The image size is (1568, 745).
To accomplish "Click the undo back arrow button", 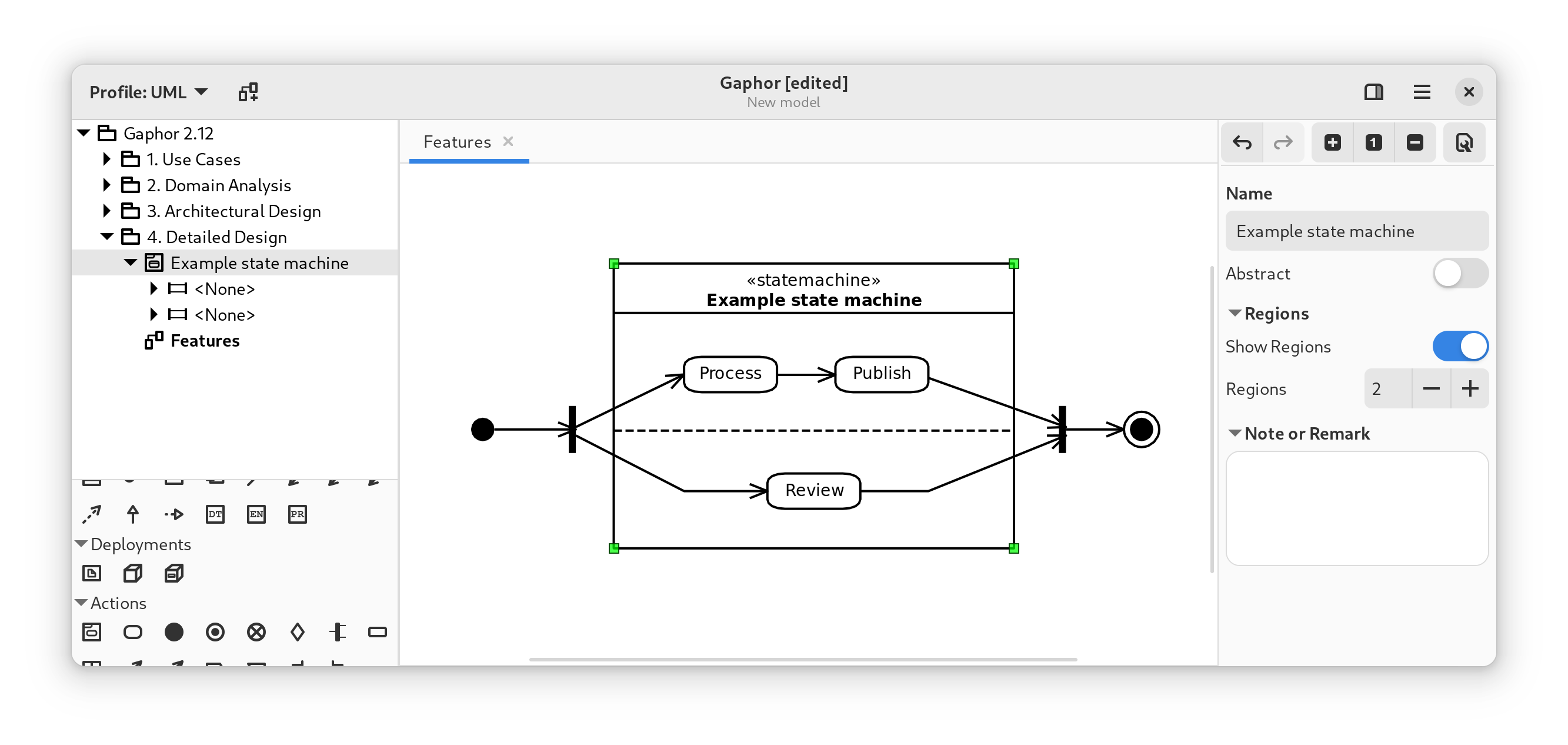I will click(1243, 141).
